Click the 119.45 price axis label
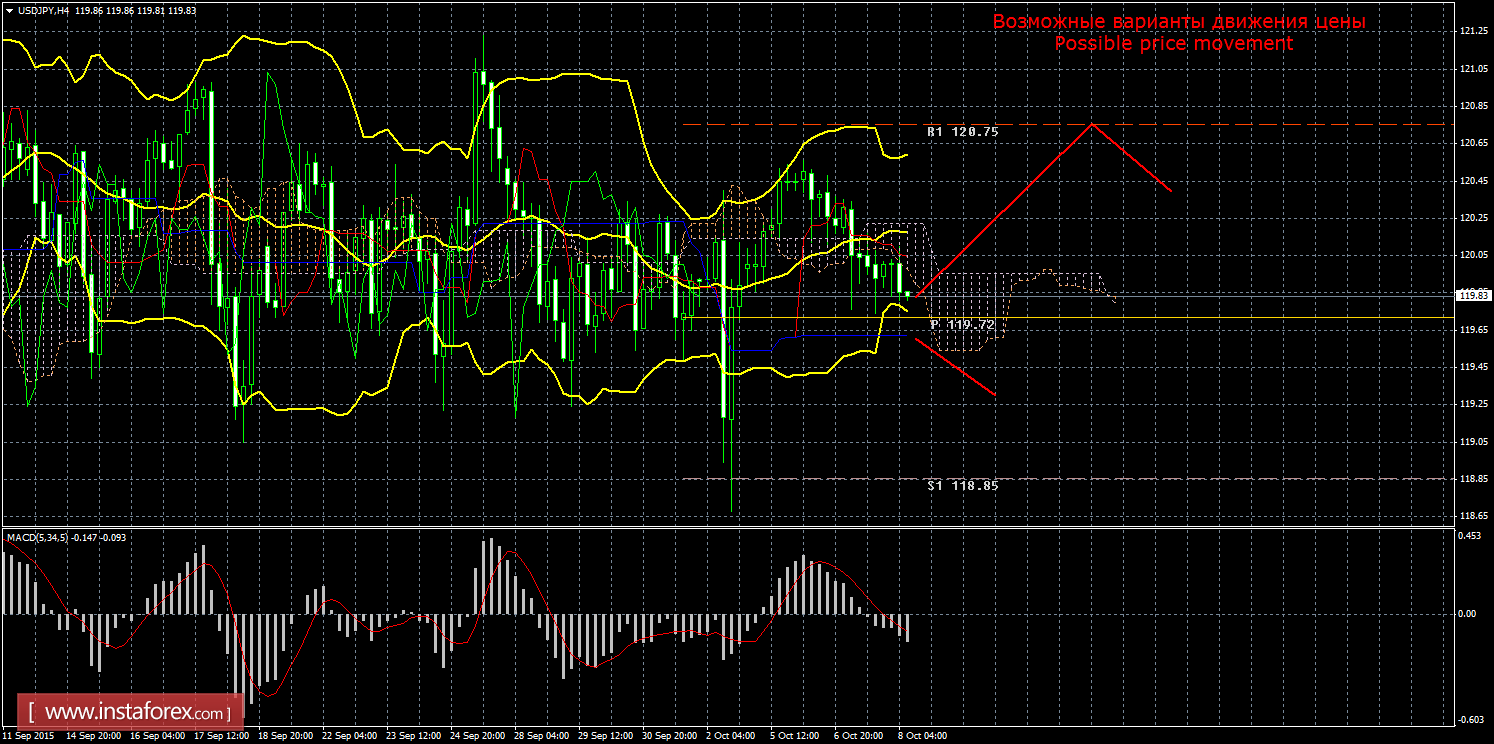Image resolution: width=1494 pixels, height=744 pixels. coord(1472,367)
